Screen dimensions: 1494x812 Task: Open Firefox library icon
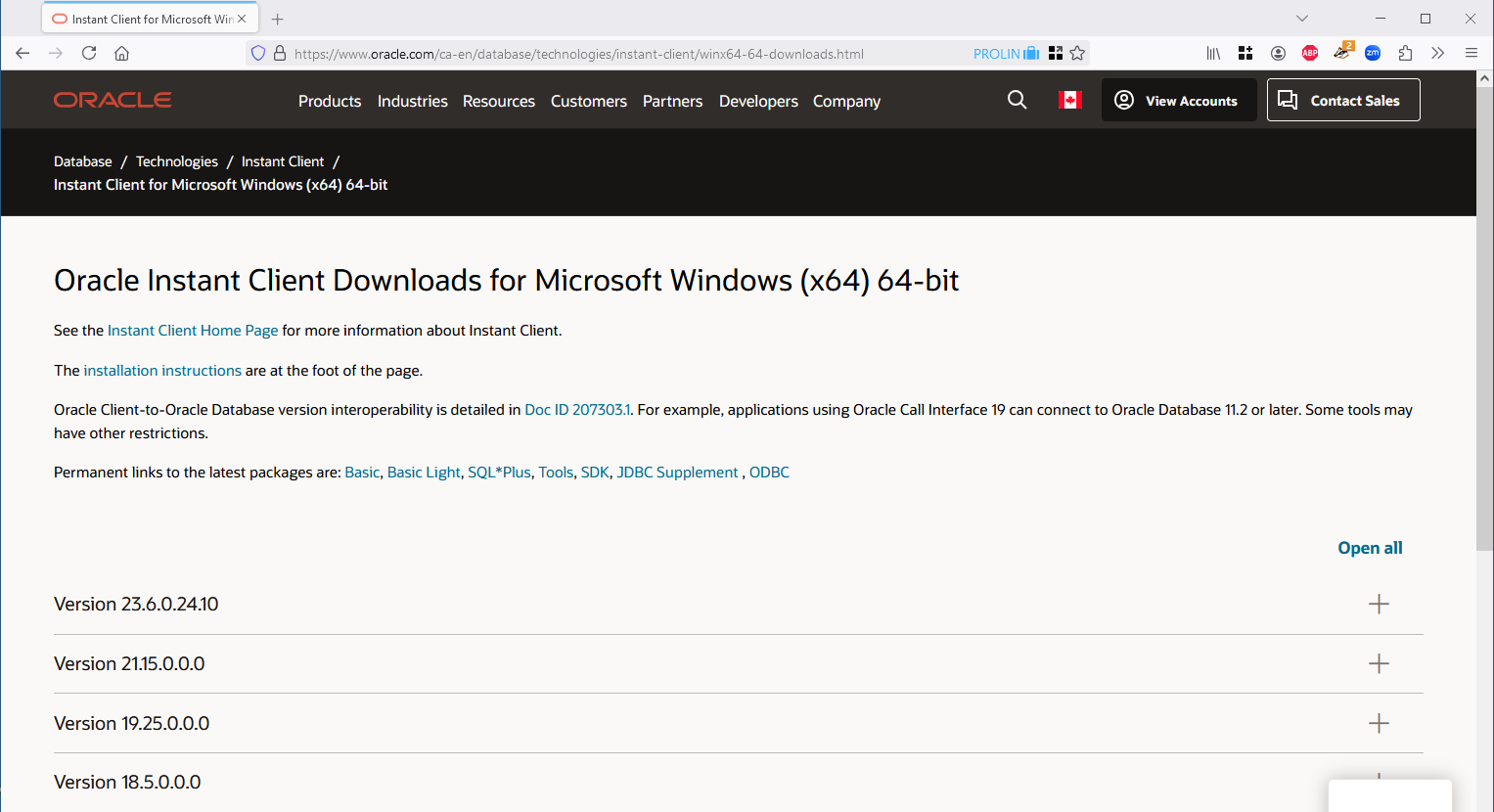[x=1213, y=54]
